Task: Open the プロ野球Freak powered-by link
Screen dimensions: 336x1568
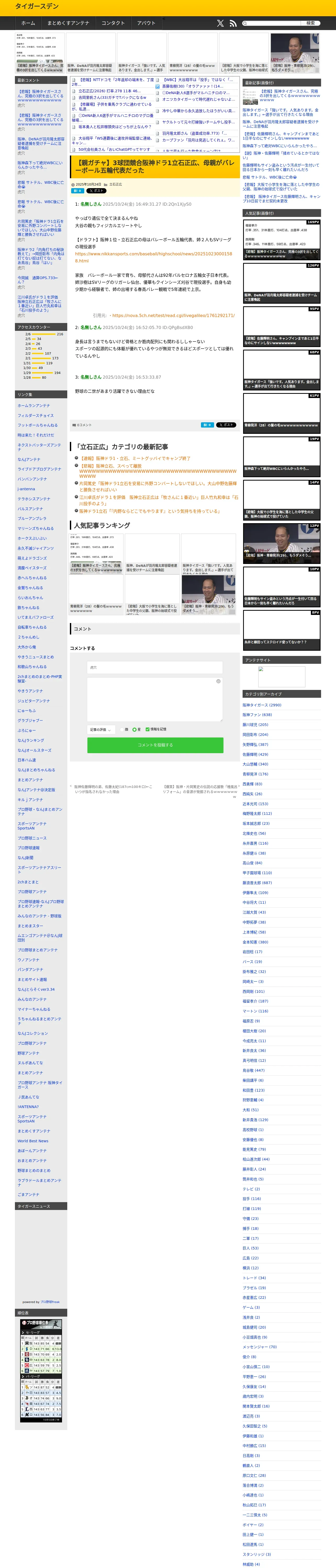Action: (50, 1302)
